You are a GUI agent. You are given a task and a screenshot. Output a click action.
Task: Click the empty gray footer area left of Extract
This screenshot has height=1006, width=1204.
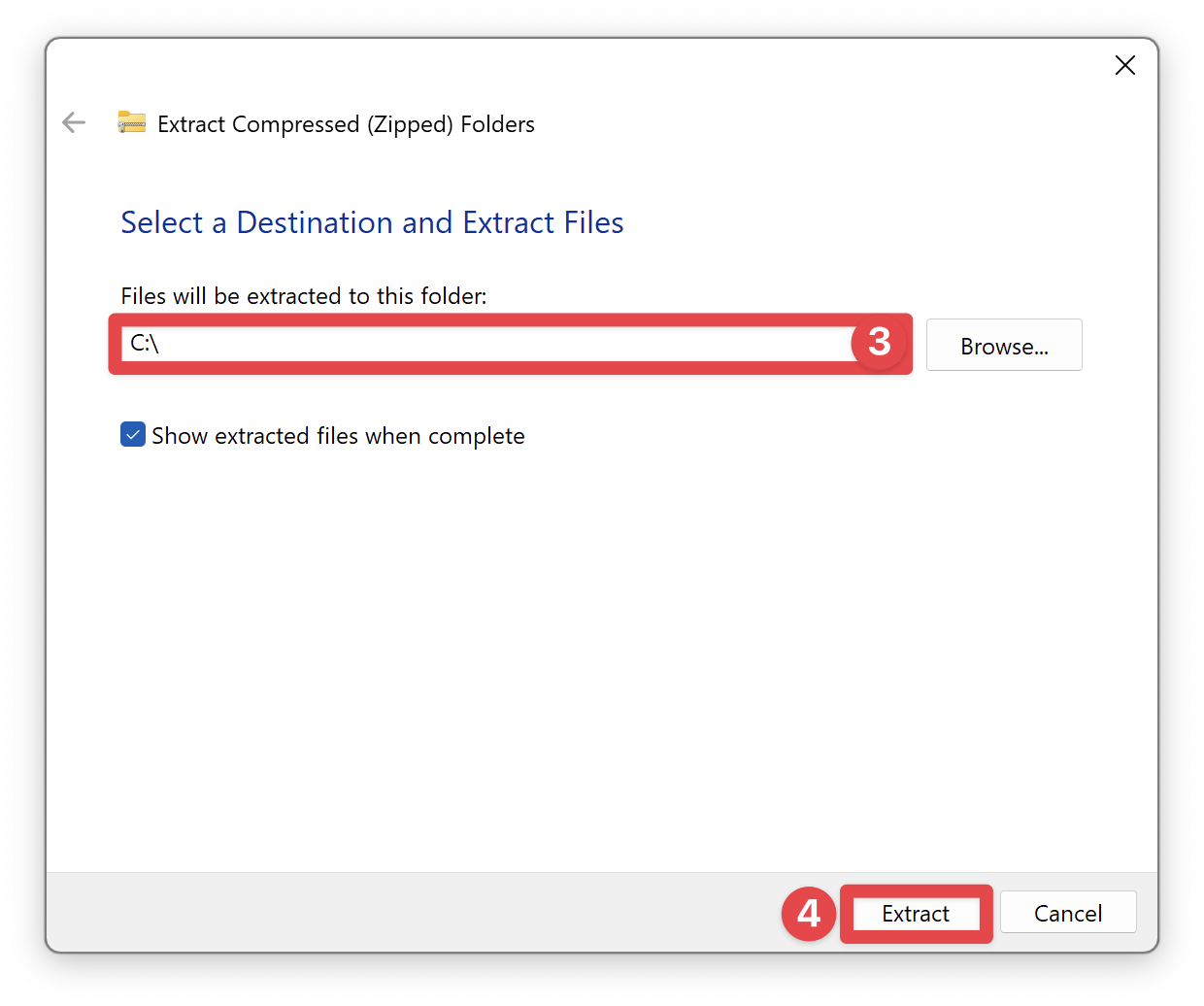pos(388,913)
